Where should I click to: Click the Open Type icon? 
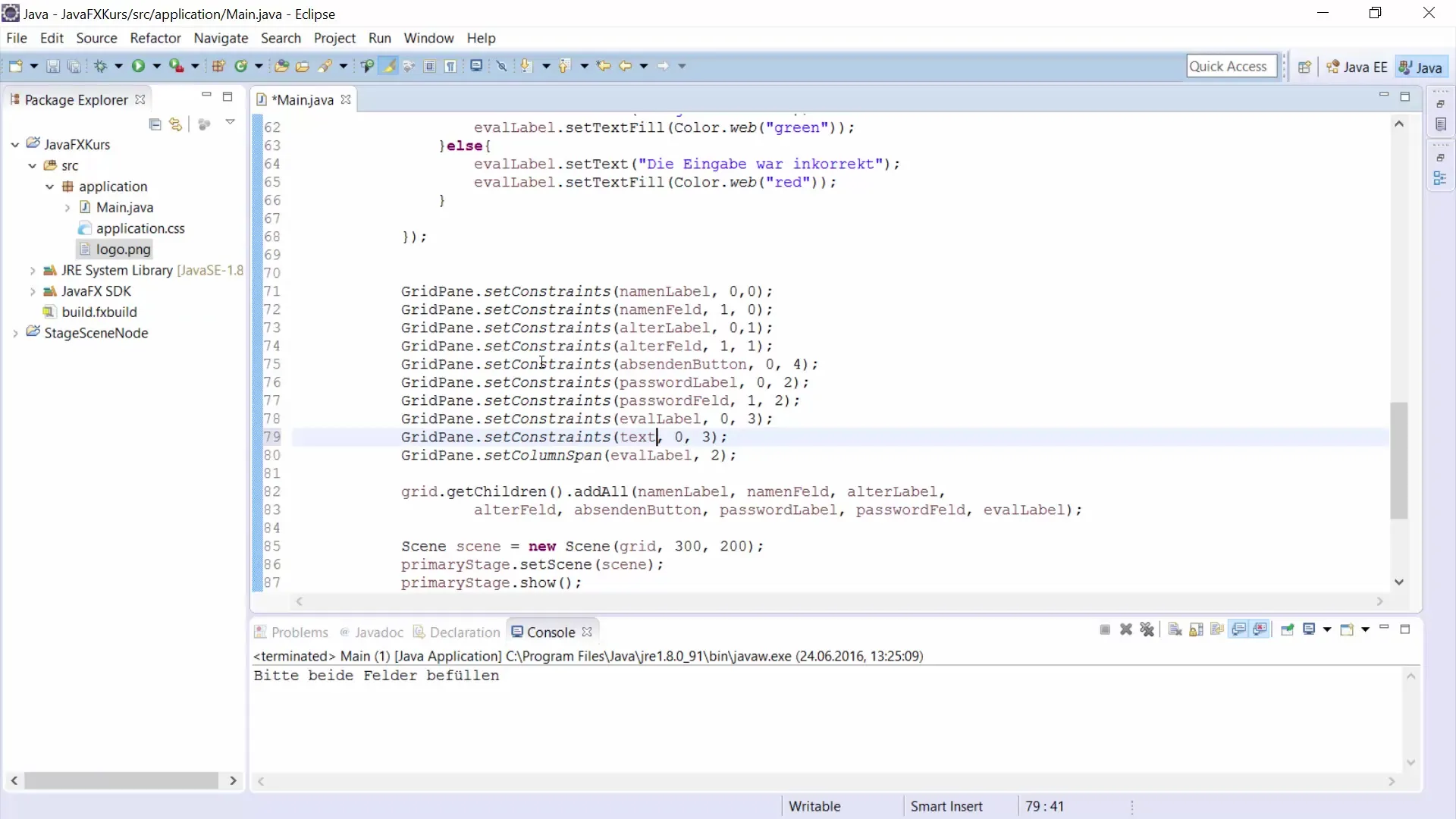click(x=281, y=66)
